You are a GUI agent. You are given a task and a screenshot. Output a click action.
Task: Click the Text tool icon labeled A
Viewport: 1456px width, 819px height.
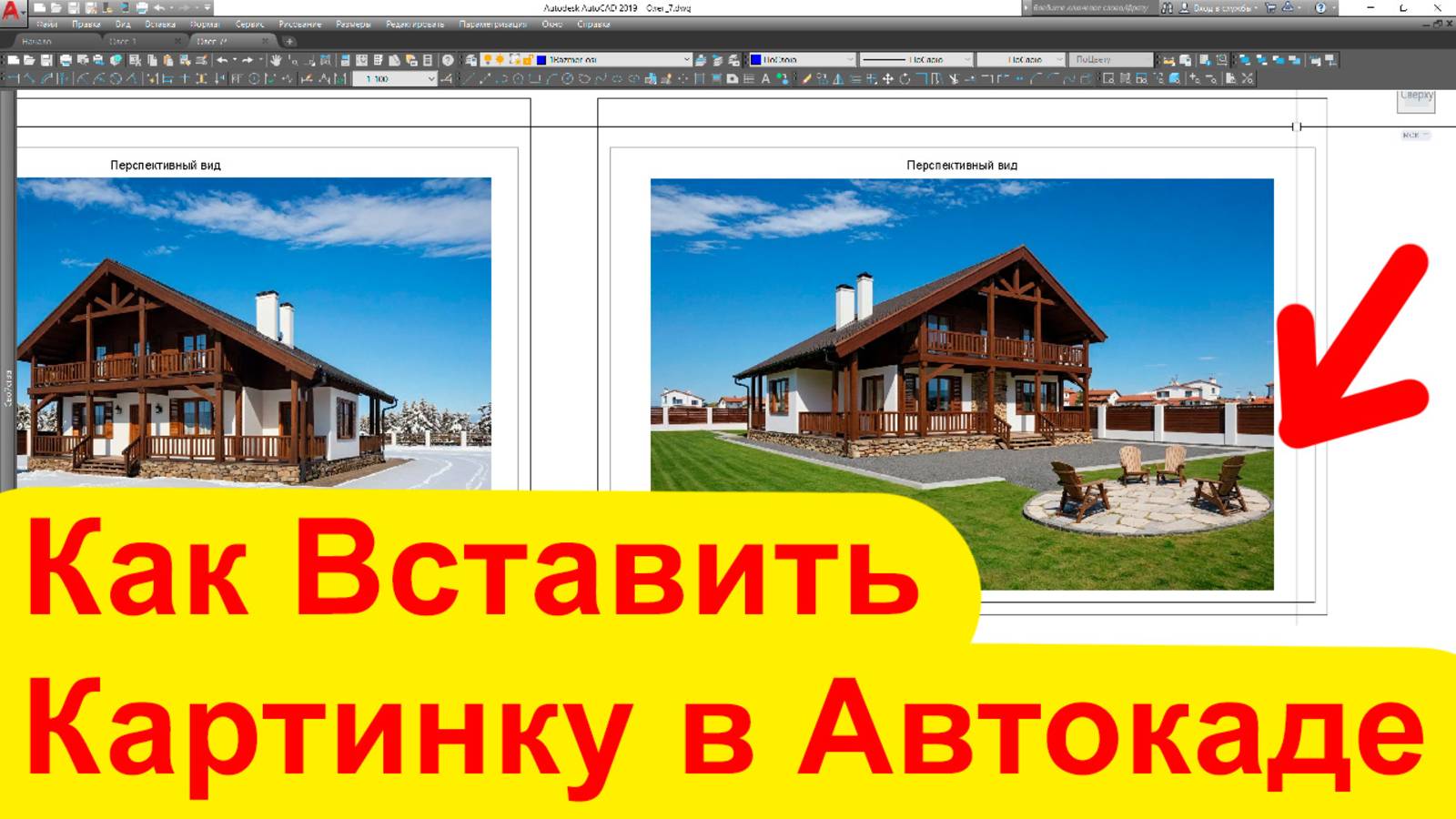tap(765, 79)
